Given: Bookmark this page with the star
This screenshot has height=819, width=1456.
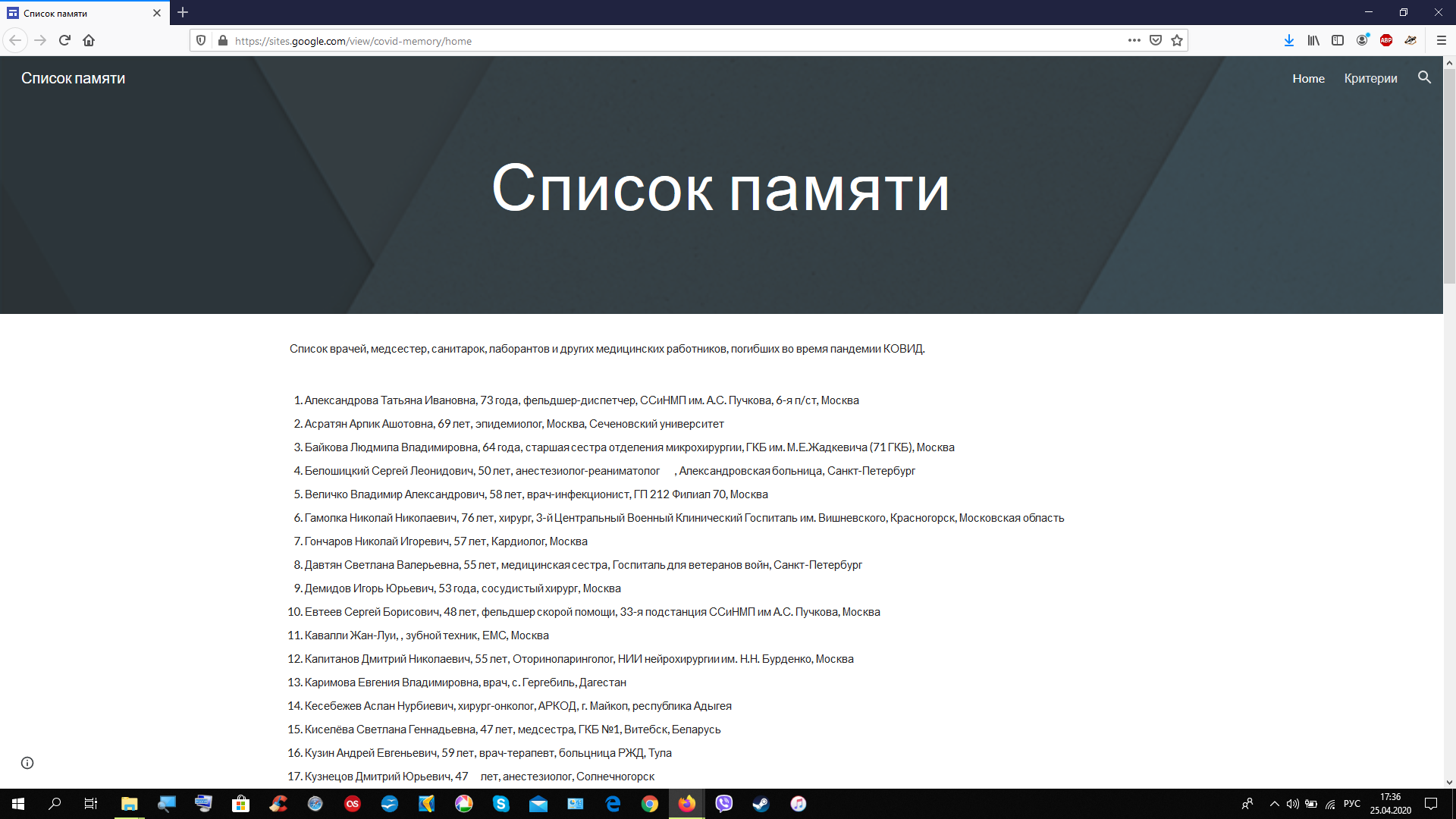Looking at the screenshot, I should (1176, 40).
